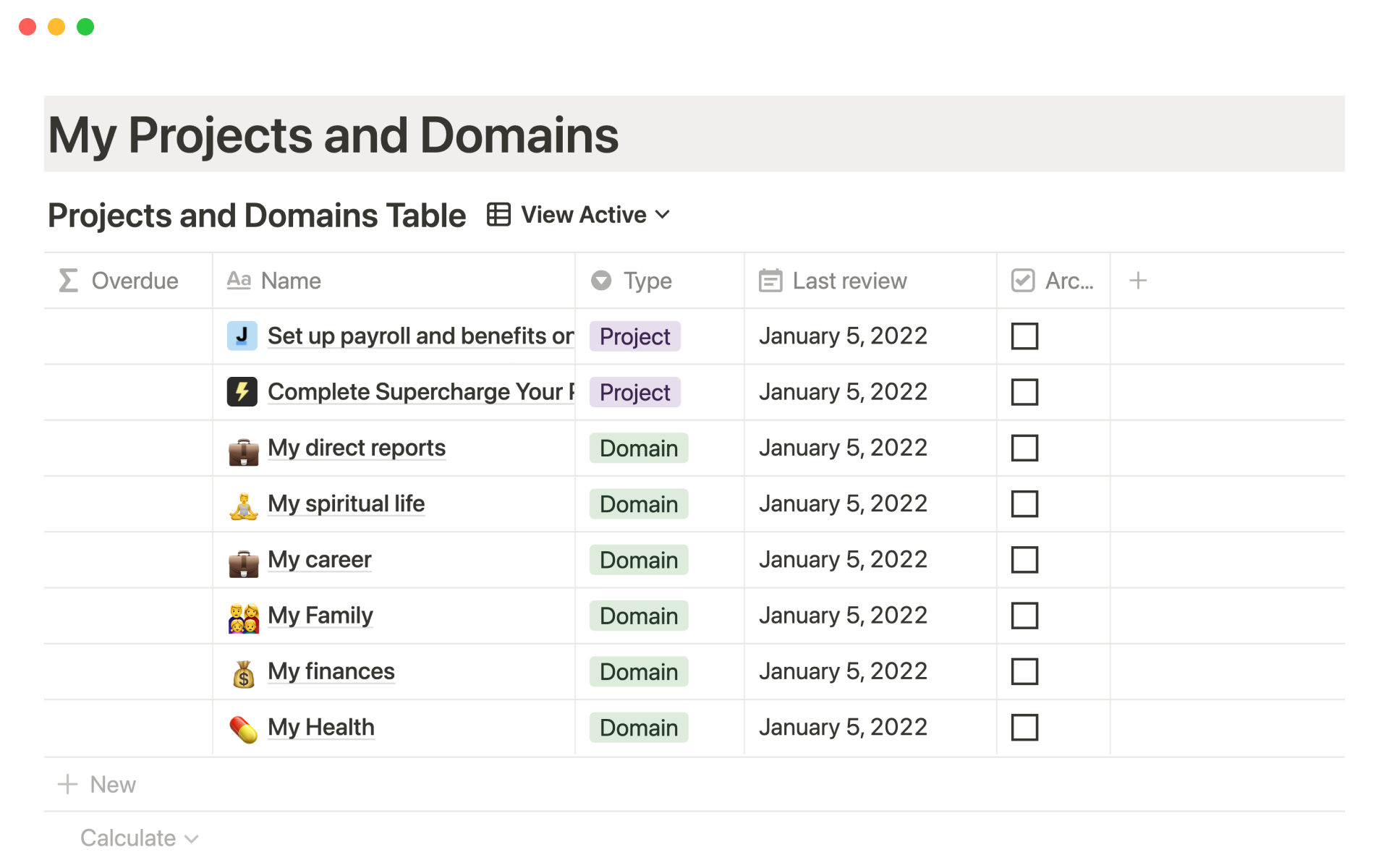Open the Type column header menu
The height and width of the screenshot is (868, 1389).
click(647, 281)
